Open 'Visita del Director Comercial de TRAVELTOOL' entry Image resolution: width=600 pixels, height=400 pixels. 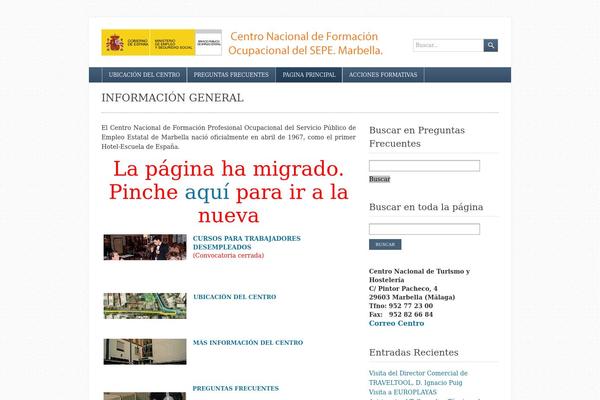coord(418,378)
